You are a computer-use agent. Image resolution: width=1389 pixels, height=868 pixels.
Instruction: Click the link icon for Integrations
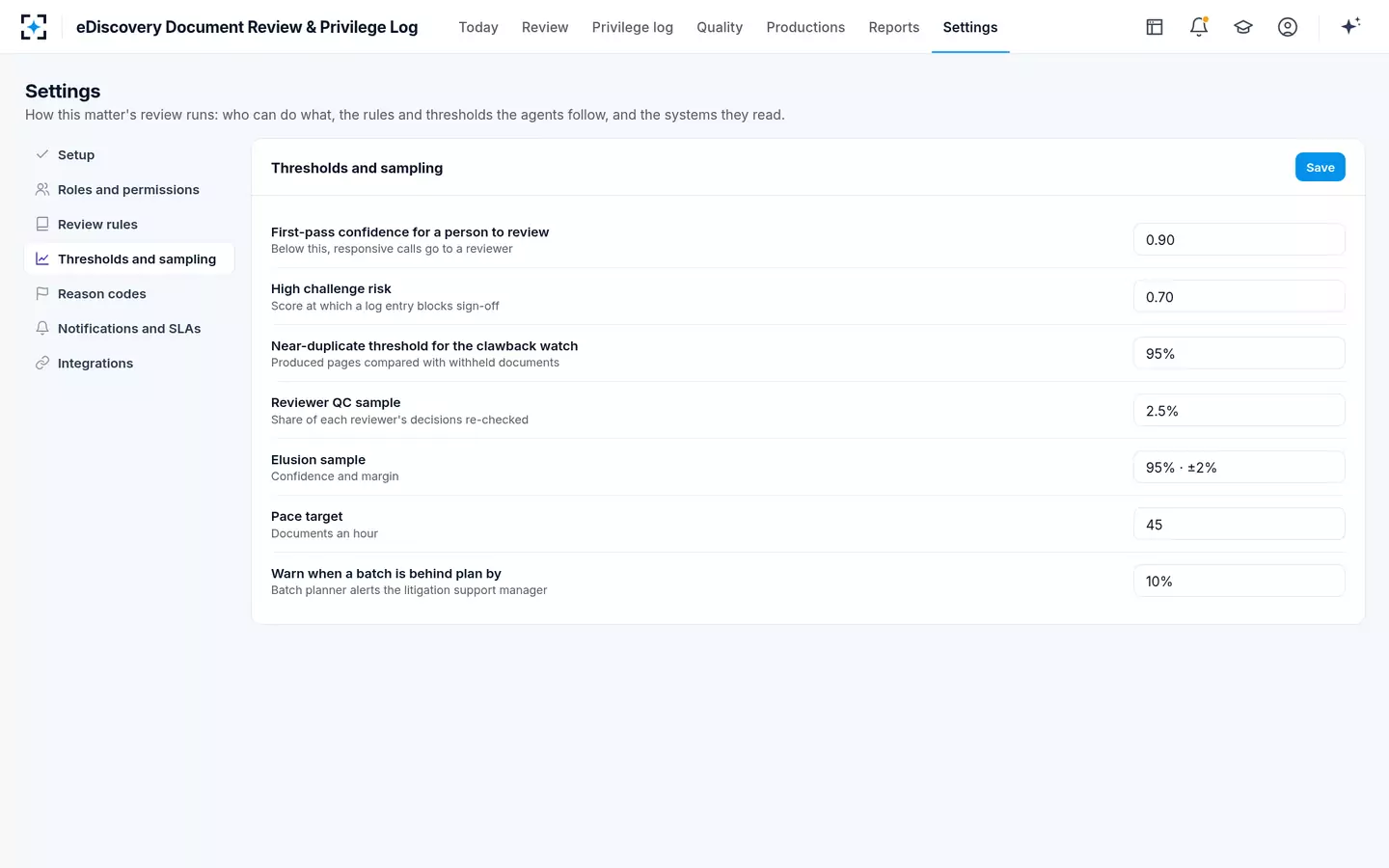click(42, 363)
